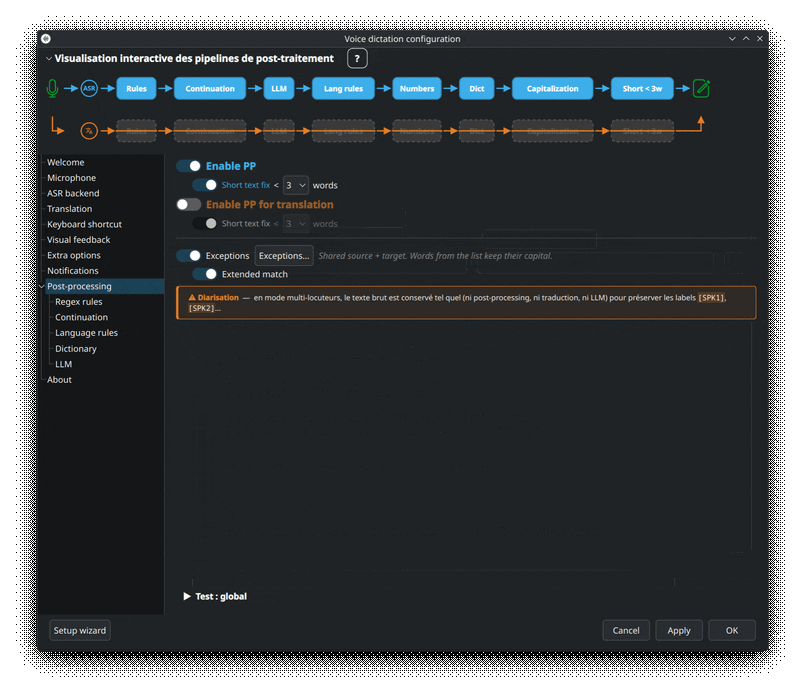Click the Cancel button
The width and height of the screenshot is (805, 695).
[626, 630]
